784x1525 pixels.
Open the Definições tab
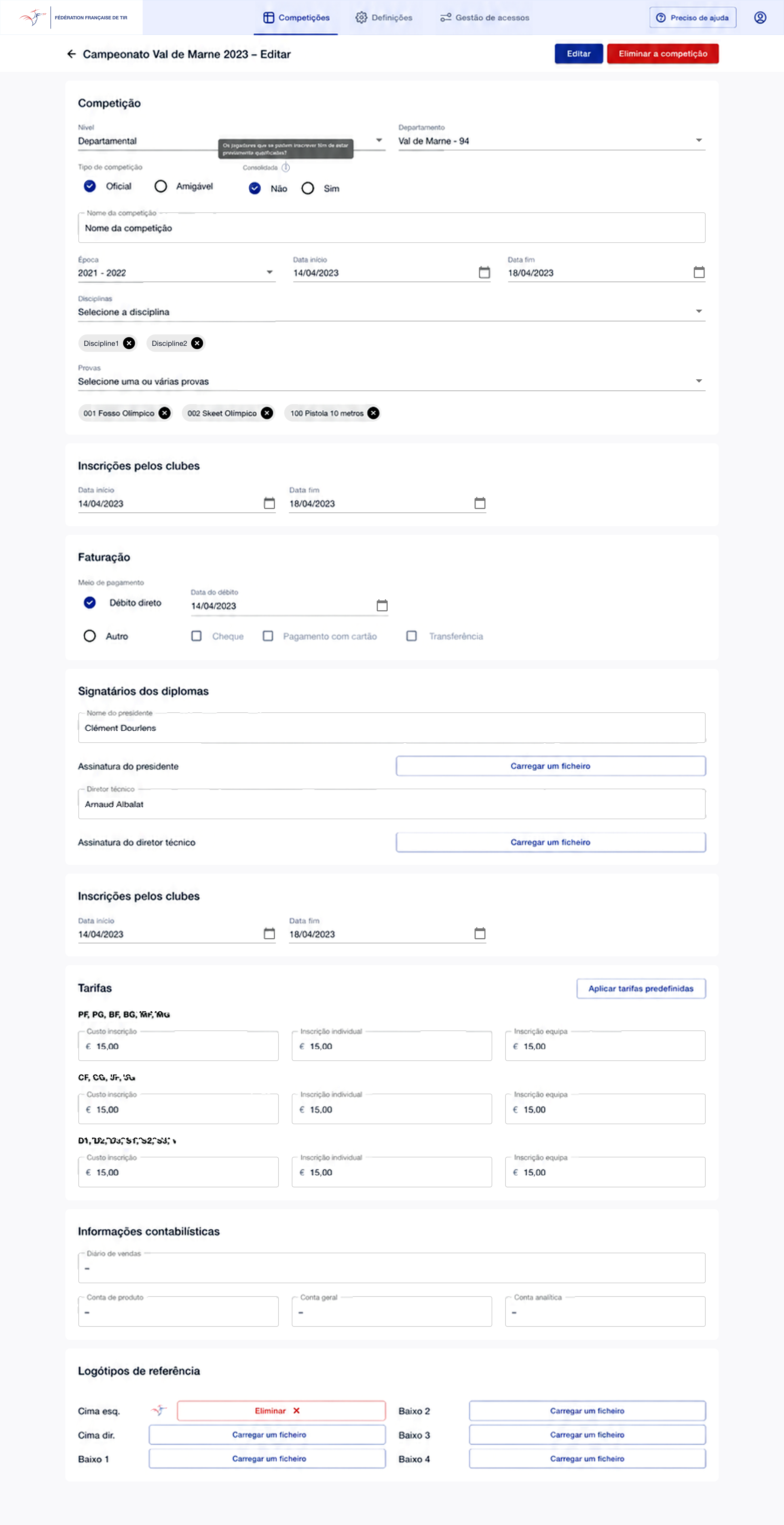point(384,18)
